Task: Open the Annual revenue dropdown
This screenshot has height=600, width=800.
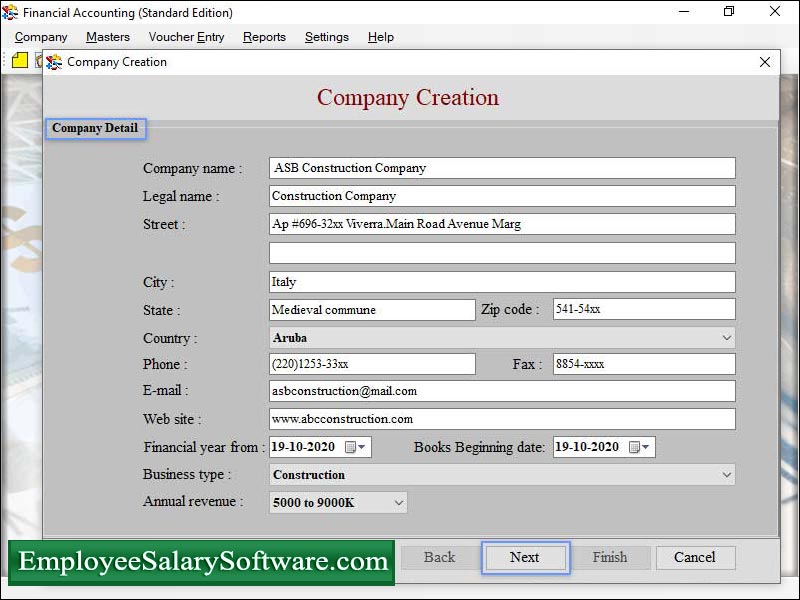Action: pyautogui.click(x=397, y=502)
